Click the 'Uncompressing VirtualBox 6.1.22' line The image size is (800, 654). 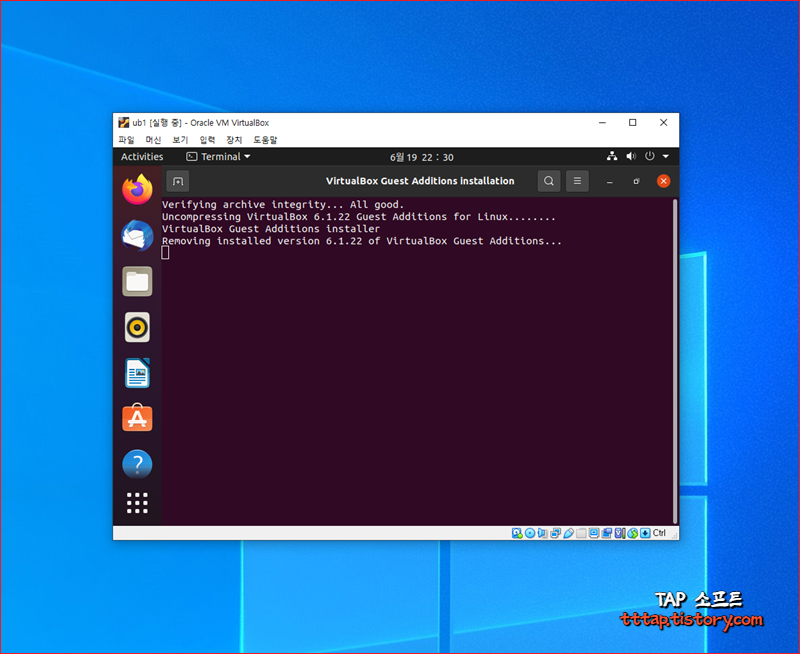click(359, 217)
